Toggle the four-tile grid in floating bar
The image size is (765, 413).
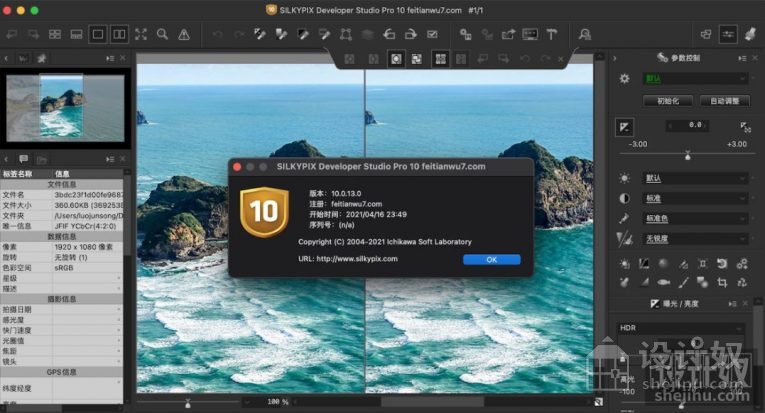pyautogui.click(x=441, y=59)
